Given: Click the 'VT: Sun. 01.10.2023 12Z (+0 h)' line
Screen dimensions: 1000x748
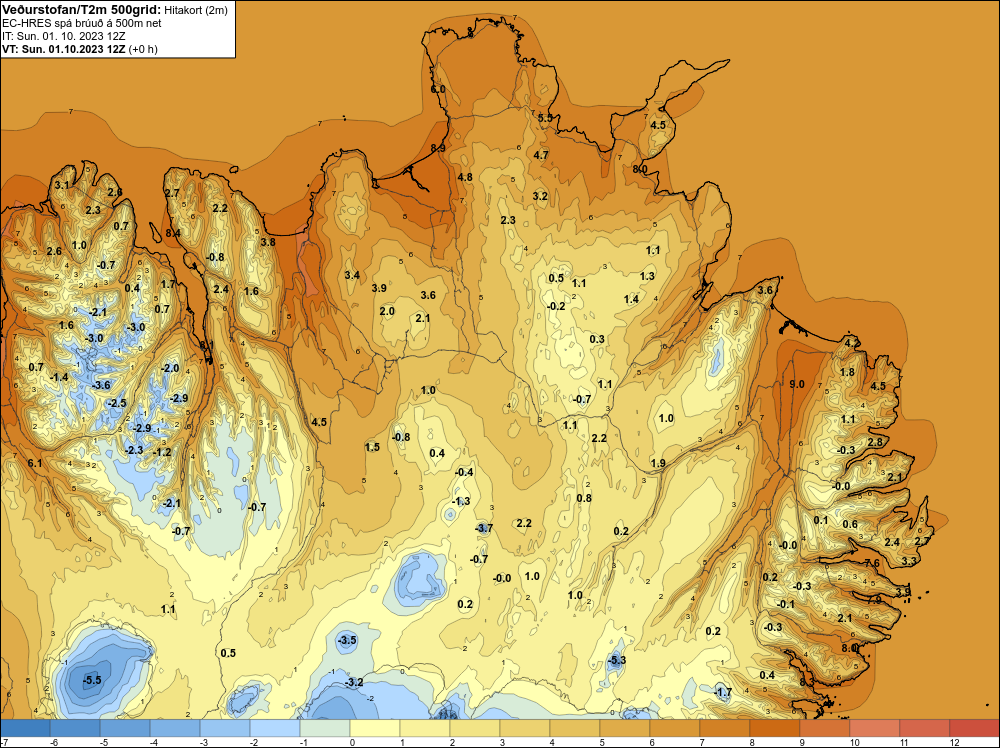Looking at the screenshot, I should pos(80,49).
